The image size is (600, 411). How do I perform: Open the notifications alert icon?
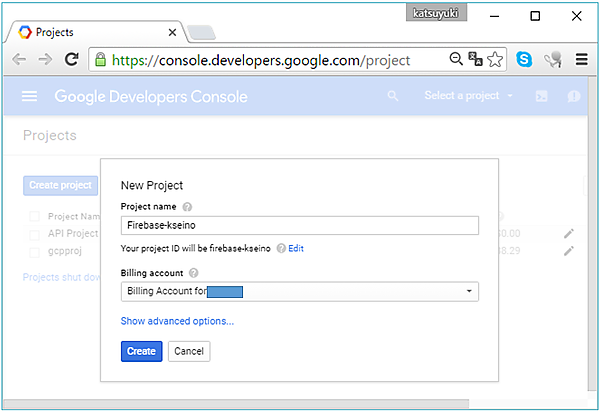pos(574,96)
